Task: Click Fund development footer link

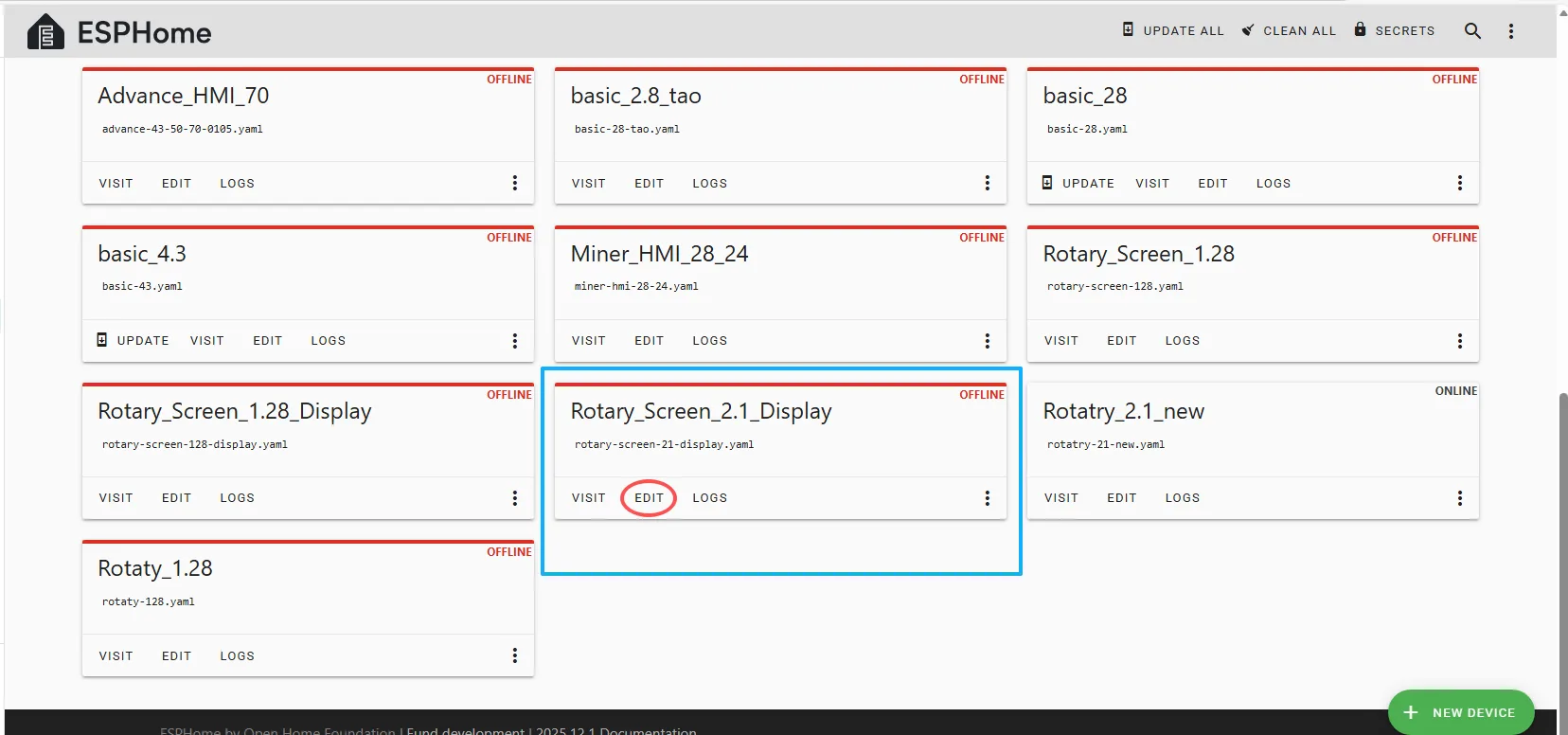Action: 465,730
